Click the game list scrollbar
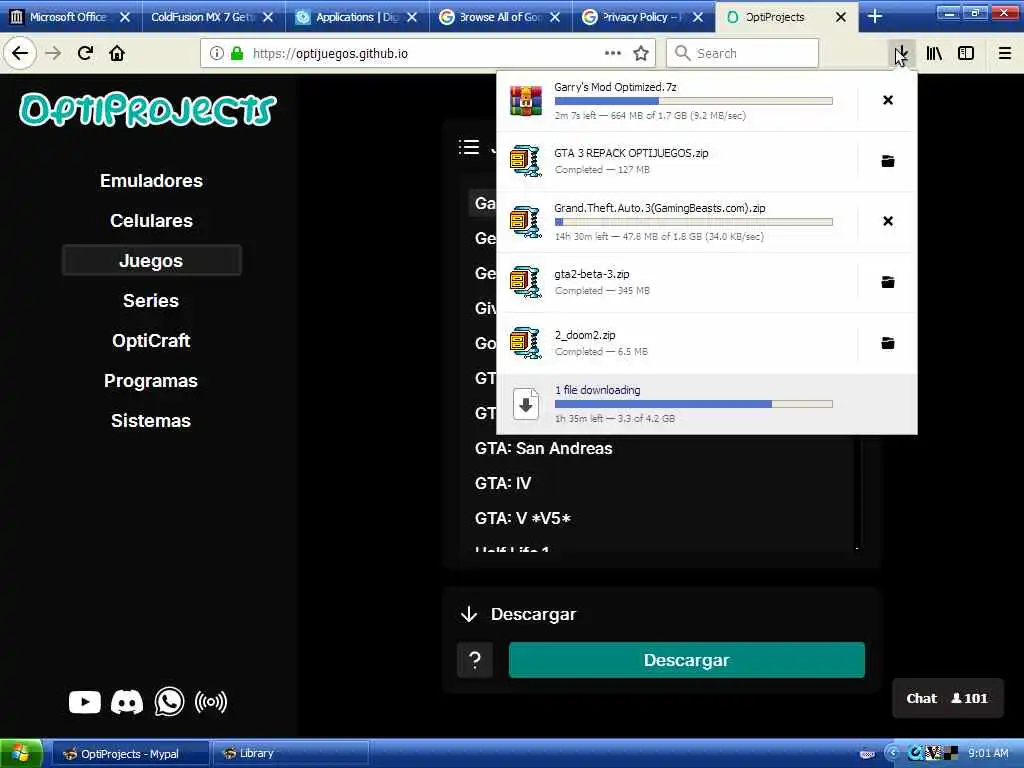This screenshot has width=1024, height=768. click(857, 493)
